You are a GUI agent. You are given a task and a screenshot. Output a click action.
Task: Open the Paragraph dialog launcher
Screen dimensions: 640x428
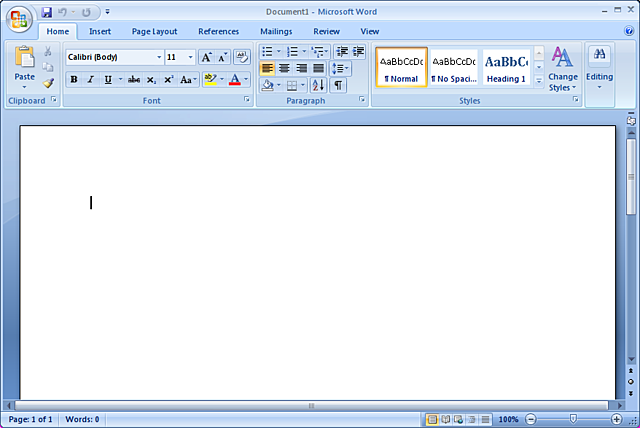(362, 99)
